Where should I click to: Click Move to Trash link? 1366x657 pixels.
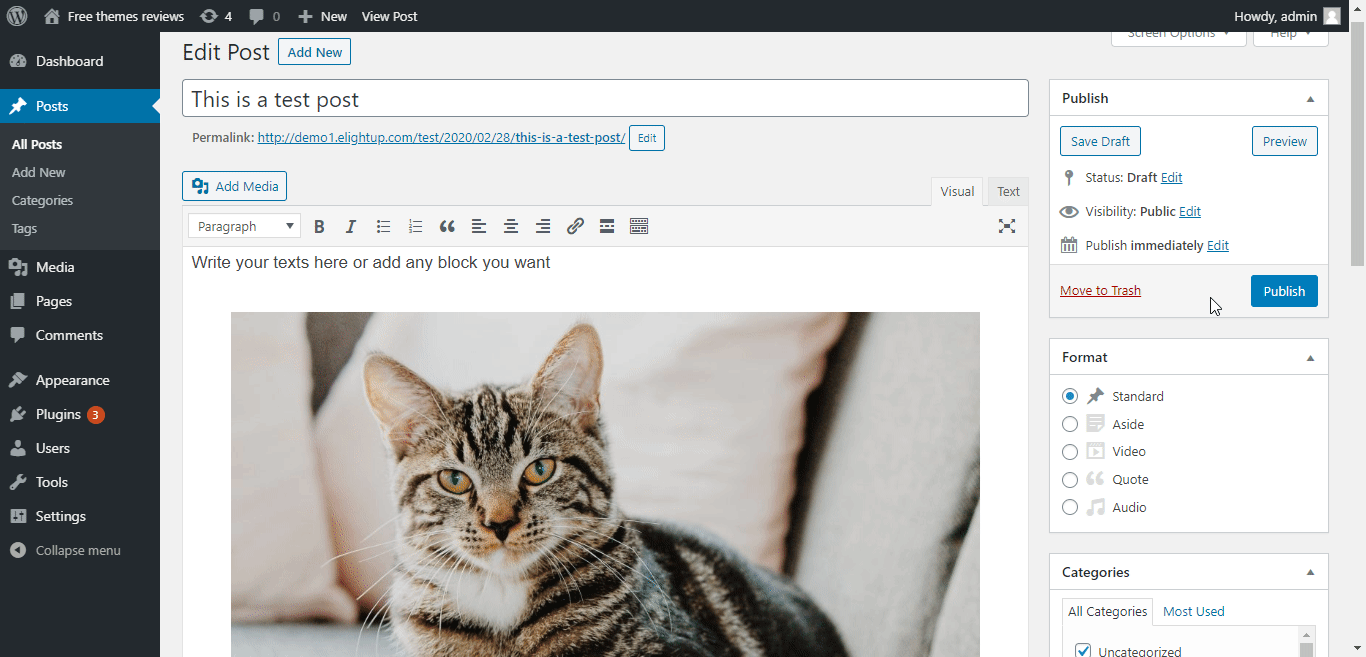click(x=1100, y=290)
